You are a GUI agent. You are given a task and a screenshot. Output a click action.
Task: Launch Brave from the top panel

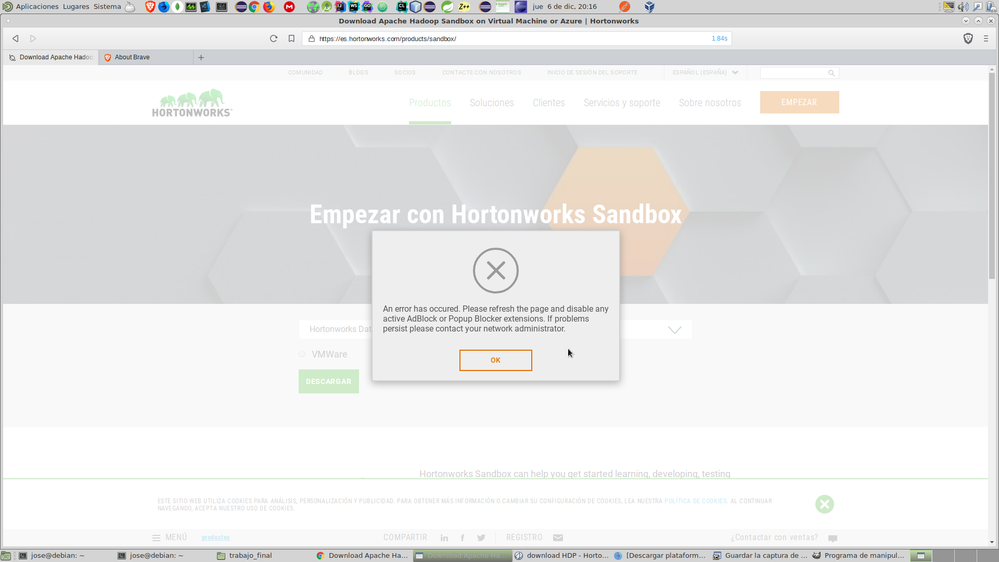150,7
